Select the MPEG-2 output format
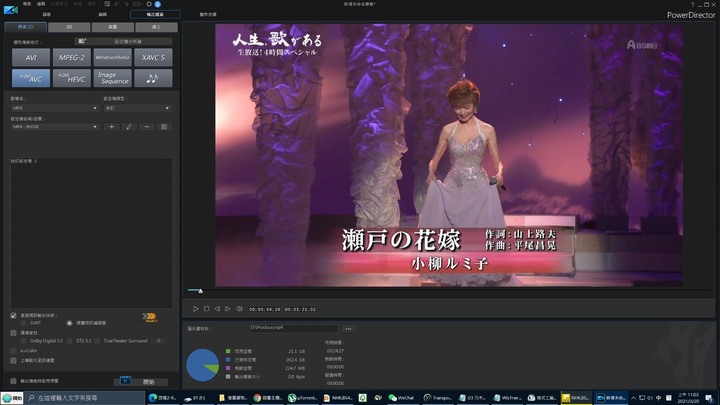720x405 pixels. coord(72,57)
